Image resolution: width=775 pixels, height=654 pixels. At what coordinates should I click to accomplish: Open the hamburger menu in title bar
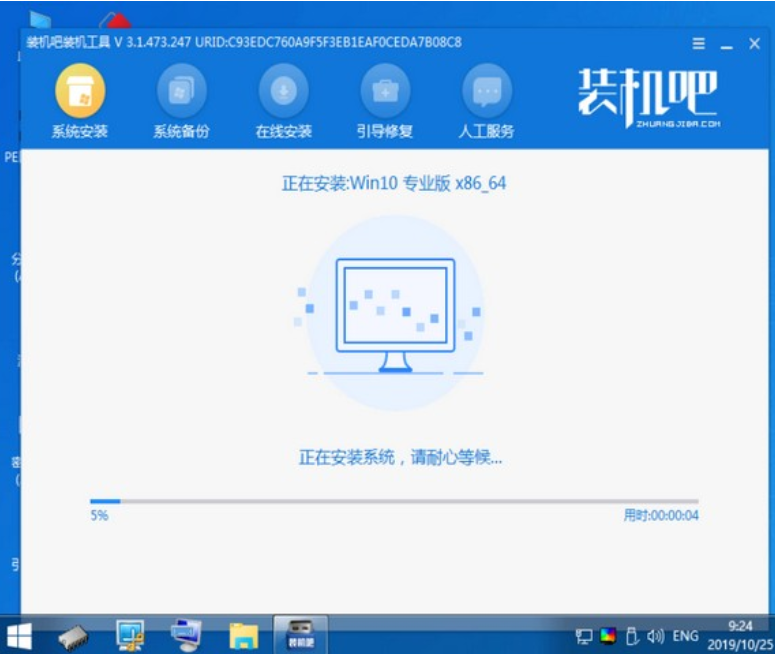pyautogui.click(x=699, y=44)
